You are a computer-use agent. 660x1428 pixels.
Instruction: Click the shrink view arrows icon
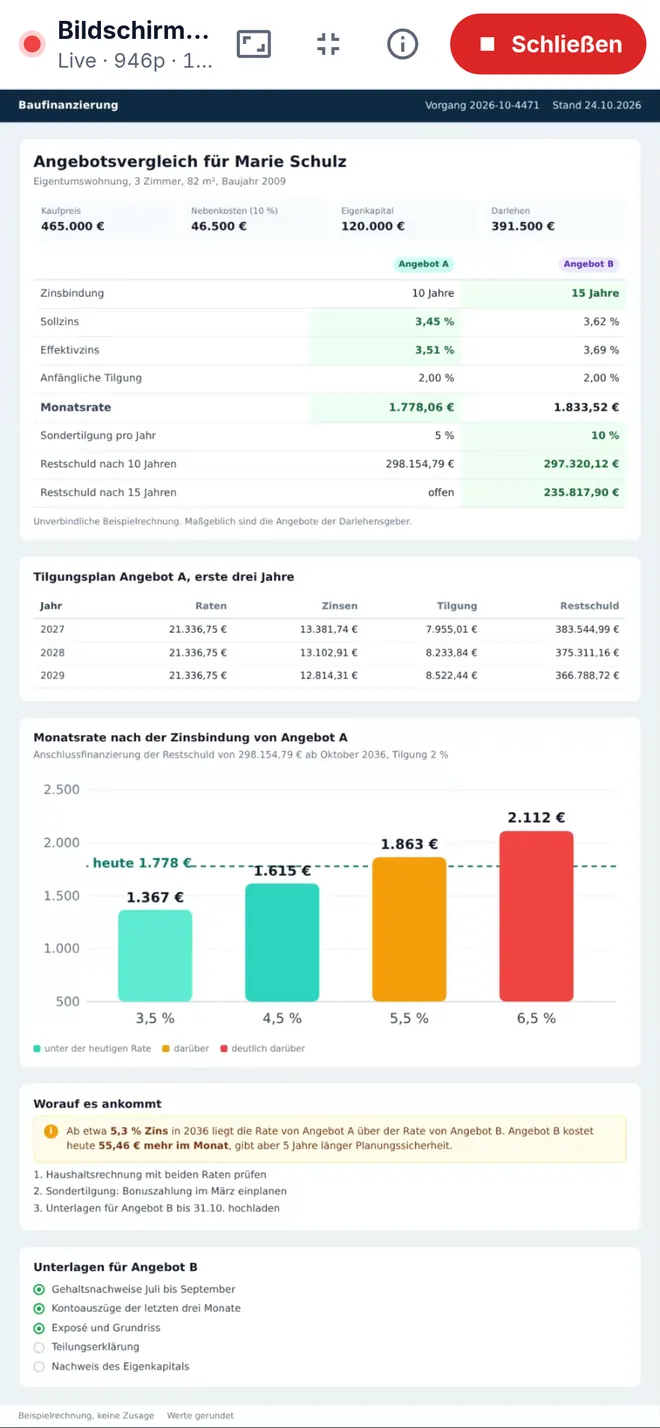[x=328, y=44]
